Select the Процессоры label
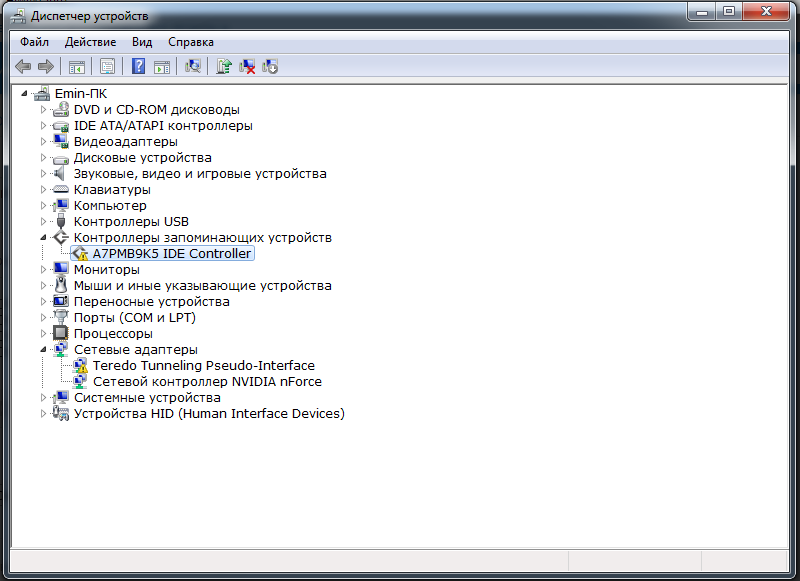 coord(113,334)
